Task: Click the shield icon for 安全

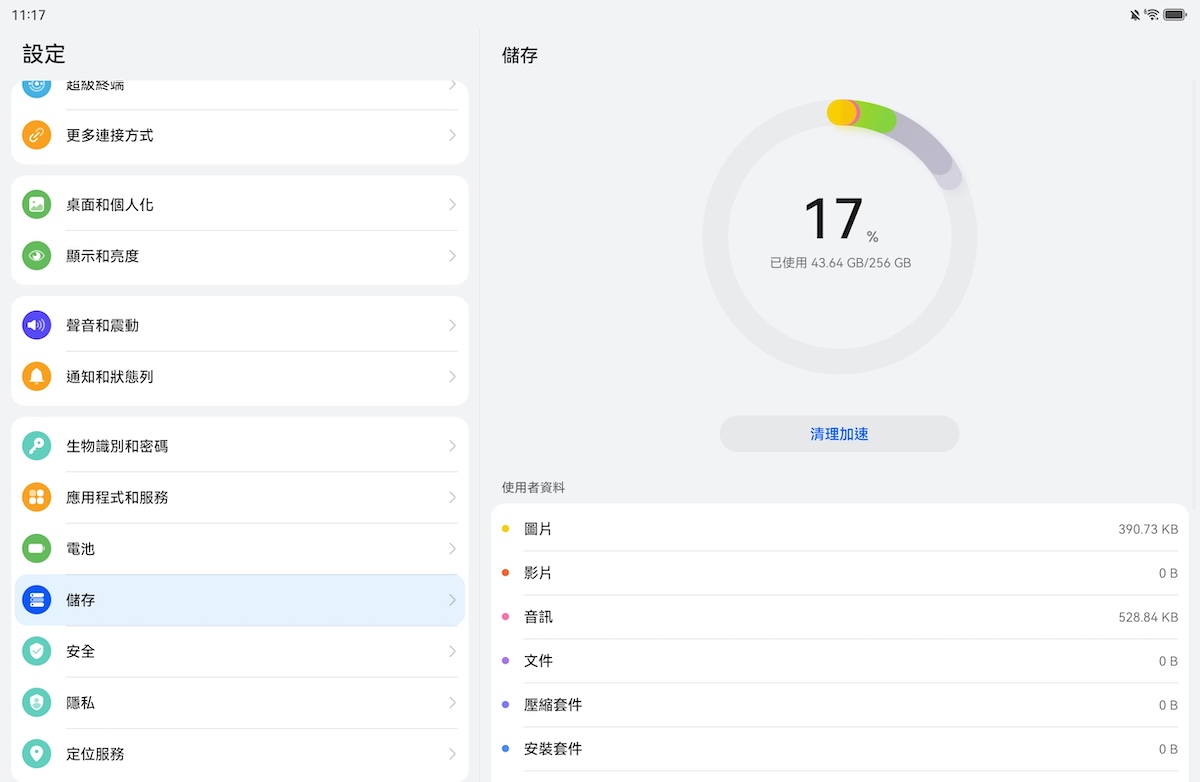Action: click(37, 651)
